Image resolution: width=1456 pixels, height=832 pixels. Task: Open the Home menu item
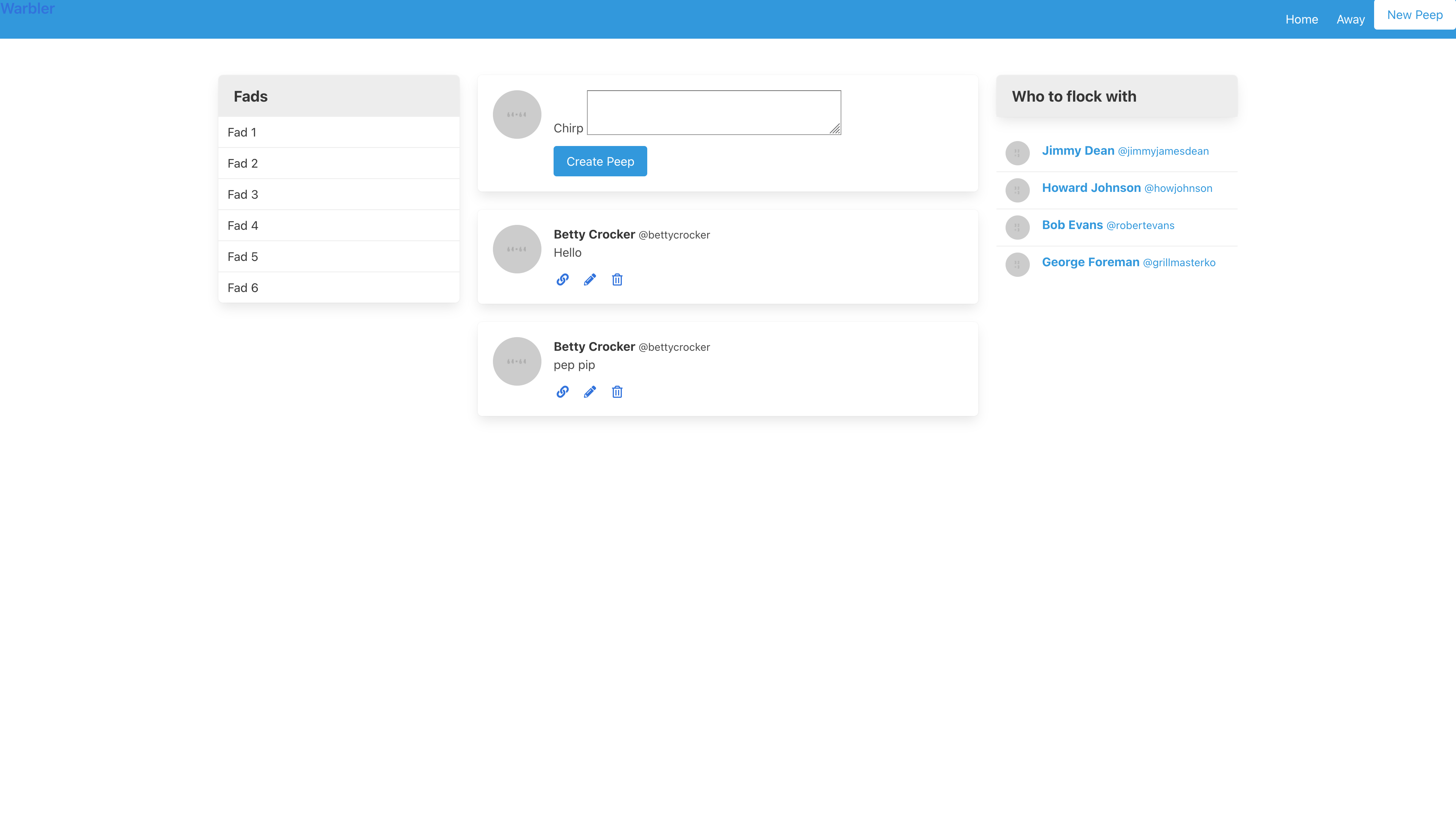(1301, 19)
